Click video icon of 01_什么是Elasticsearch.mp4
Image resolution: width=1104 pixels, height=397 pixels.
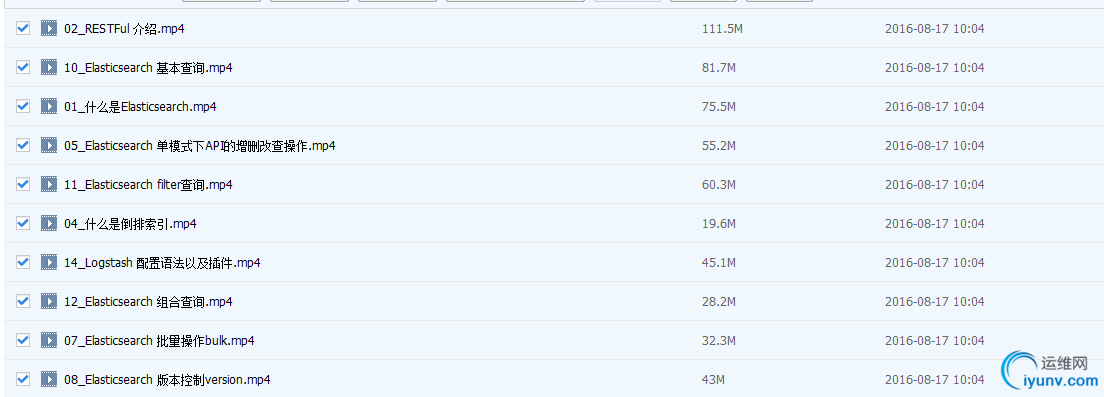pos(49,106)
